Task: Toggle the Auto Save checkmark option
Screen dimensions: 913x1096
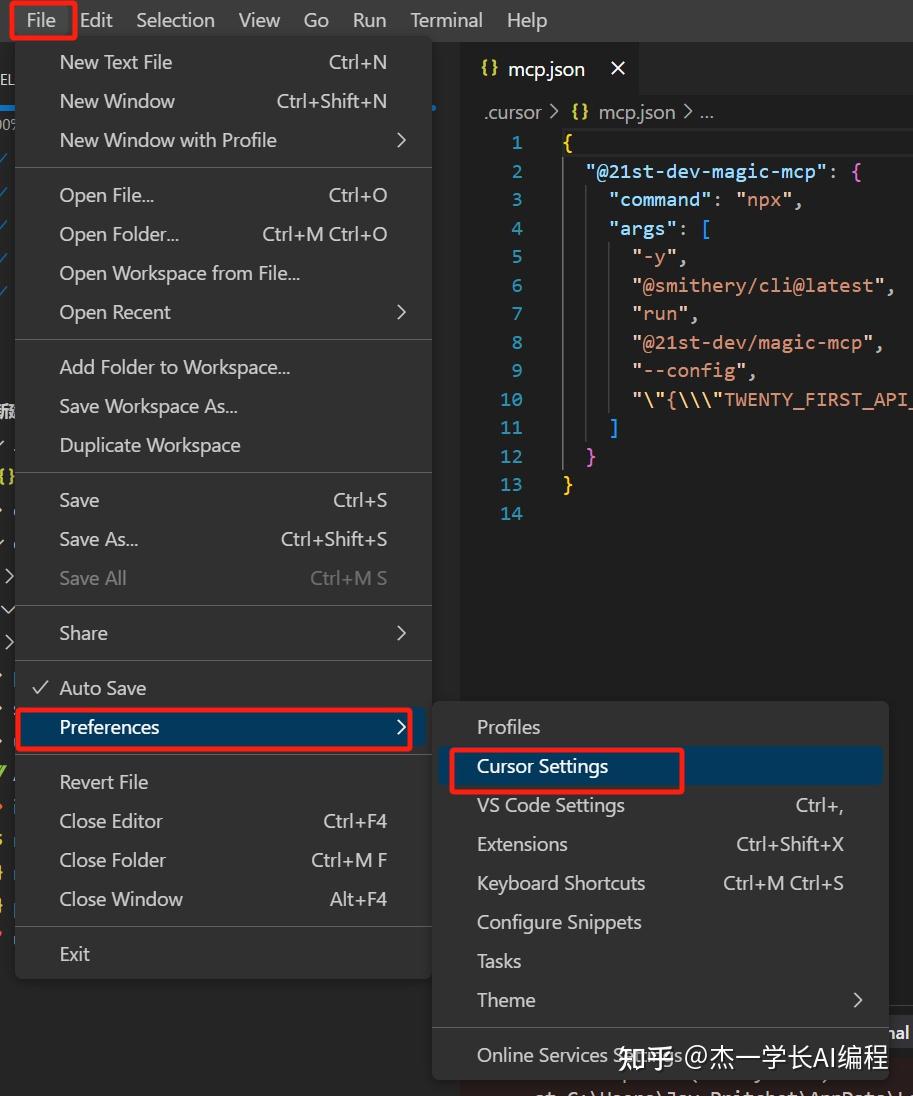Action: 102,688
